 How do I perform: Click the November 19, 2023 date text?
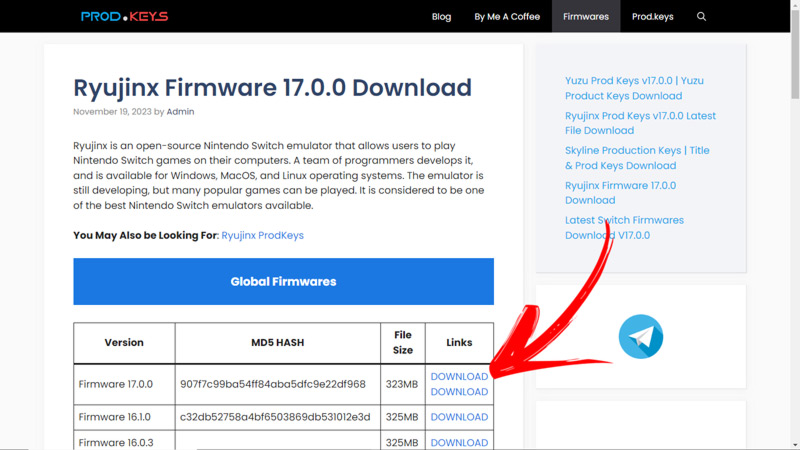click(x=112, y=112)
